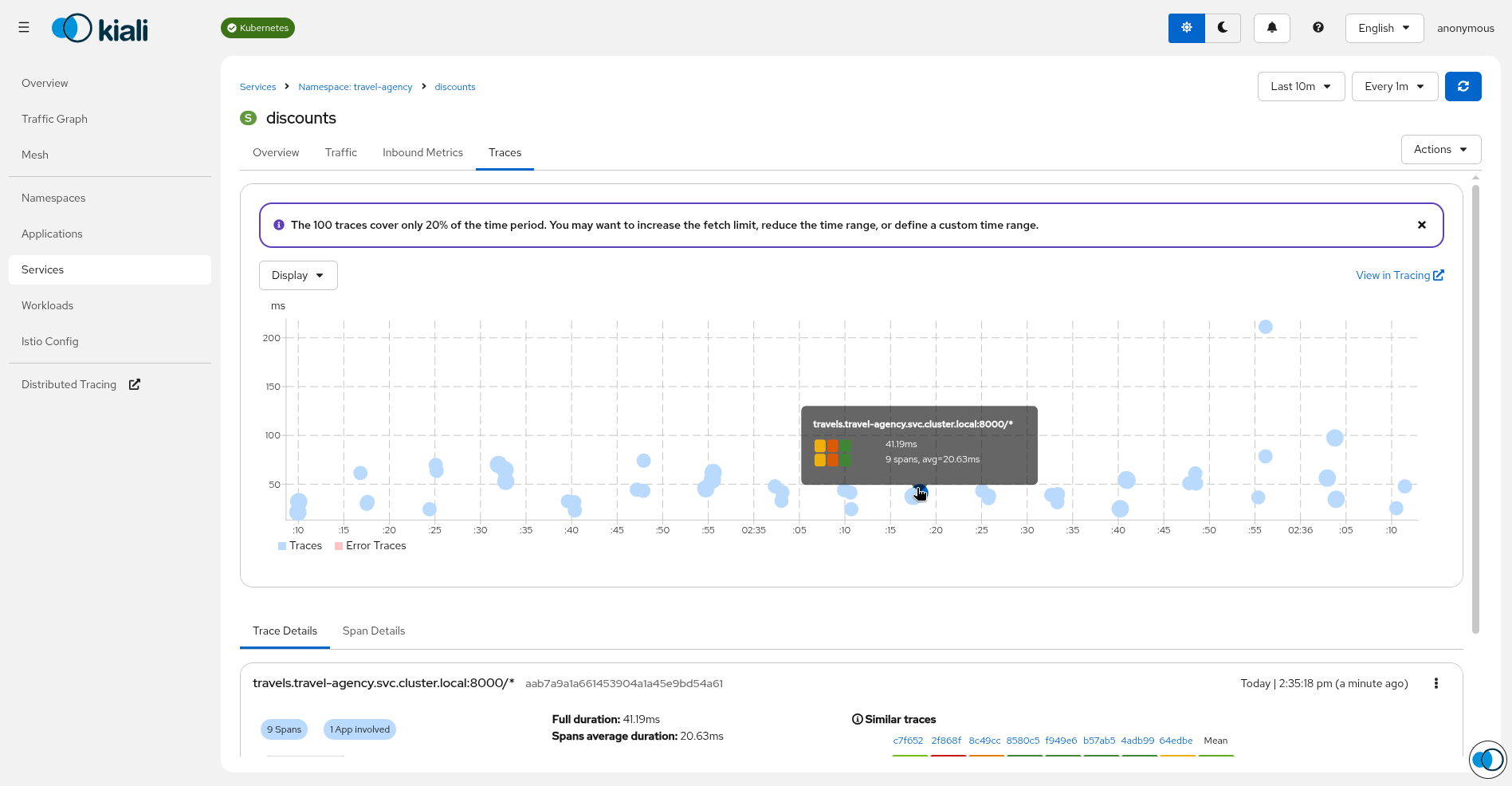Click the page vertical scrollbar
The width and height of the screenshot is (1512, 786).
[x=1475, y=409]
